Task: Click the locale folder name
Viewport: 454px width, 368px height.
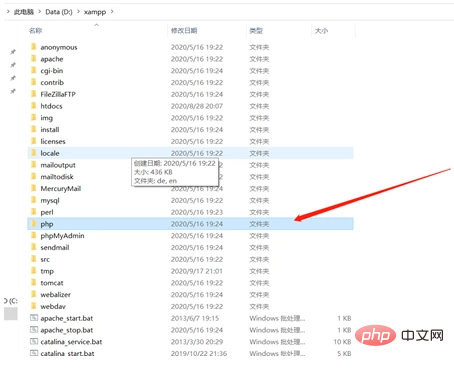Action: point(50,153)
